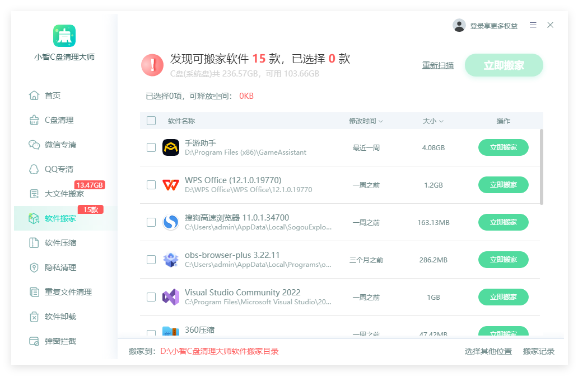Open 大文件搬家 document icon in sidebar

point(34,194)
